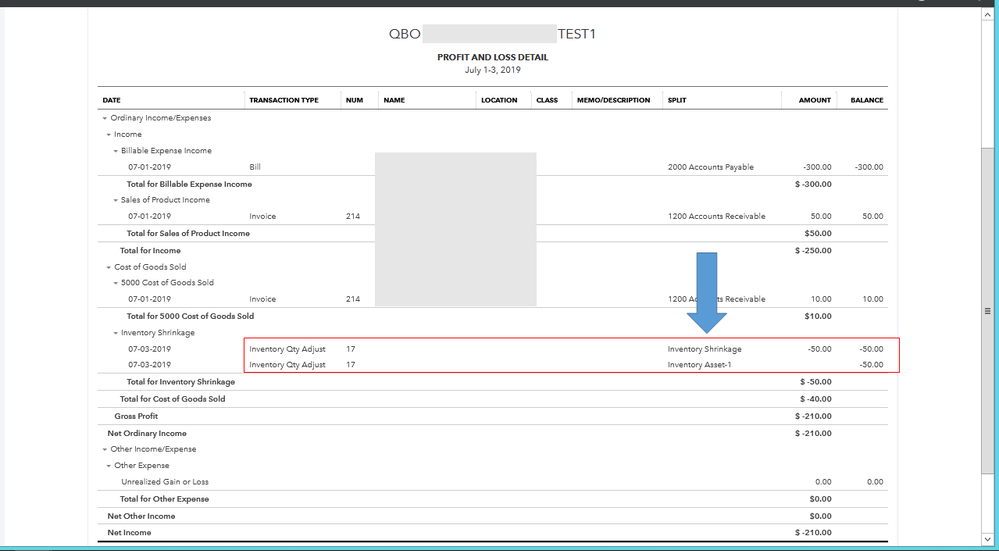
Task: Click the -300.00 amount in Bill row
Action: pyautogui.click(x=817, y=168)
